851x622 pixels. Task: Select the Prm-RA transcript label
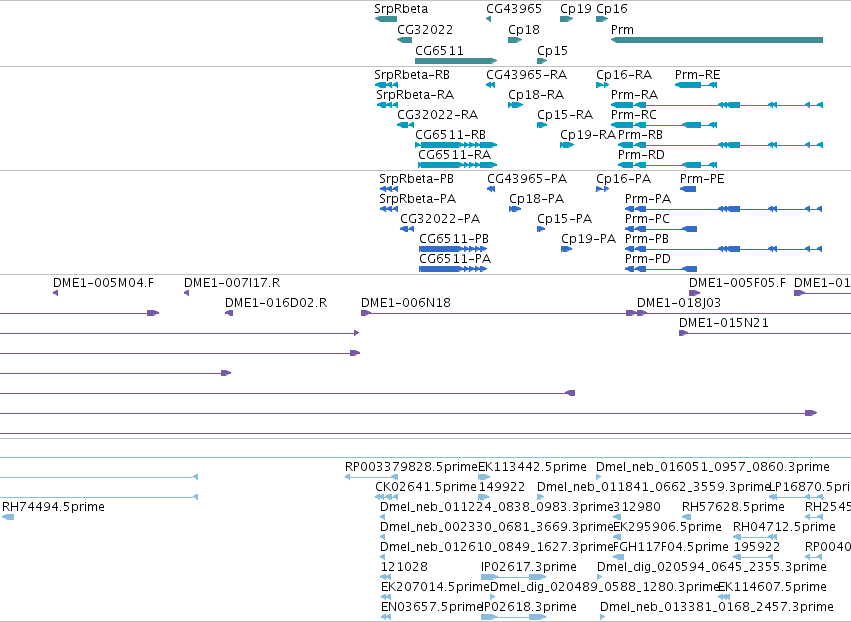[x=634, y=95]
